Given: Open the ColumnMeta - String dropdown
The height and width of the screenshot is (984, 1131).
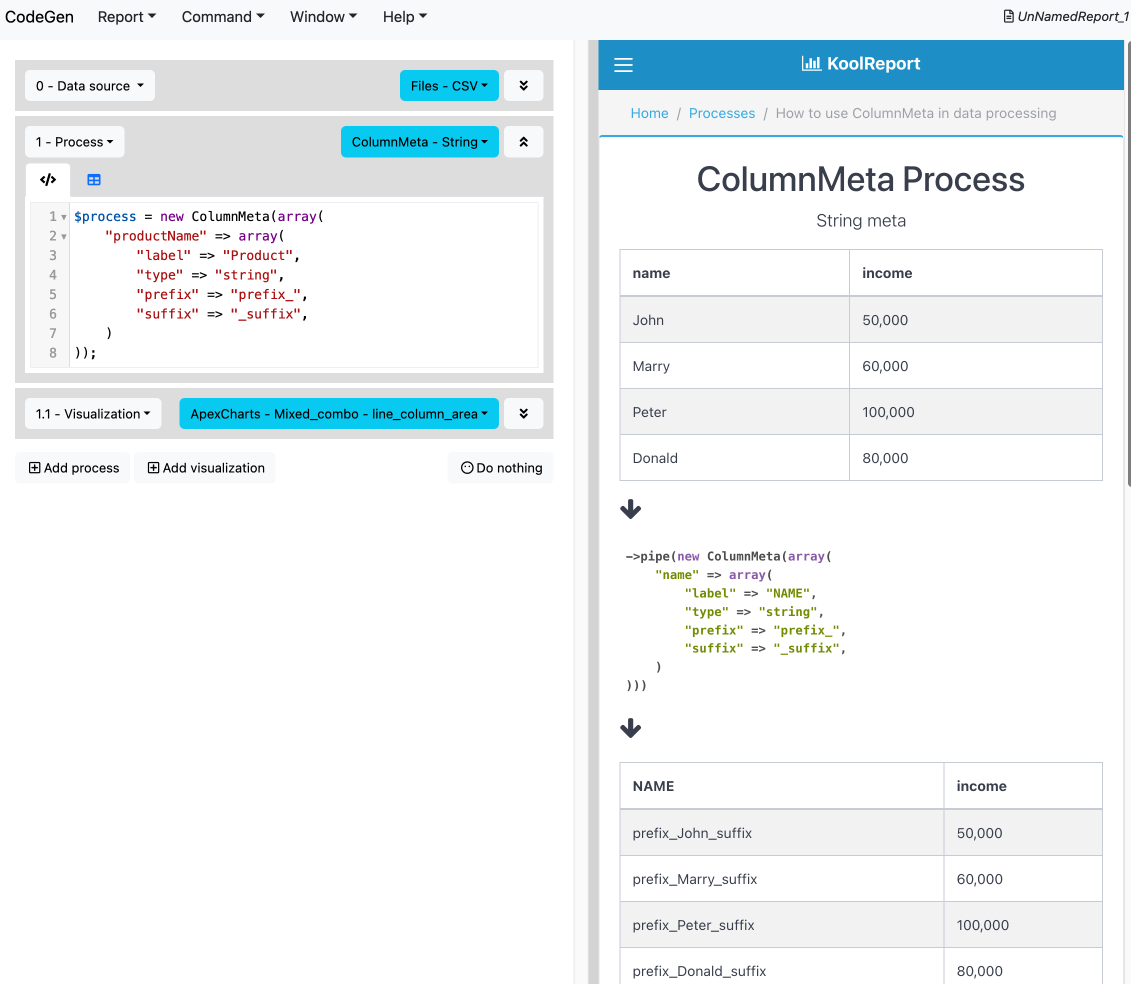Looking at the screenshot, I should tap(420, 142).
